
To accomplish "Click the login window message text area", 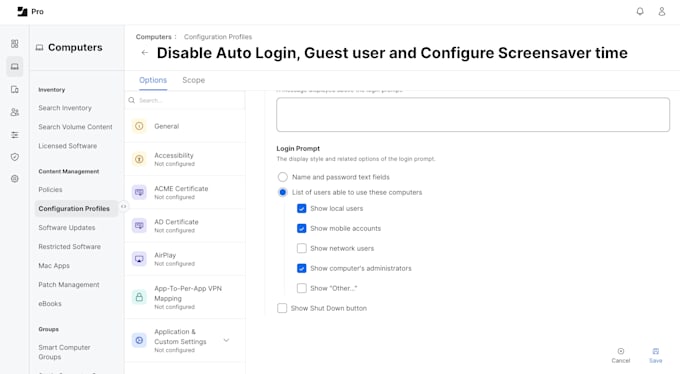I will point(473,115).
